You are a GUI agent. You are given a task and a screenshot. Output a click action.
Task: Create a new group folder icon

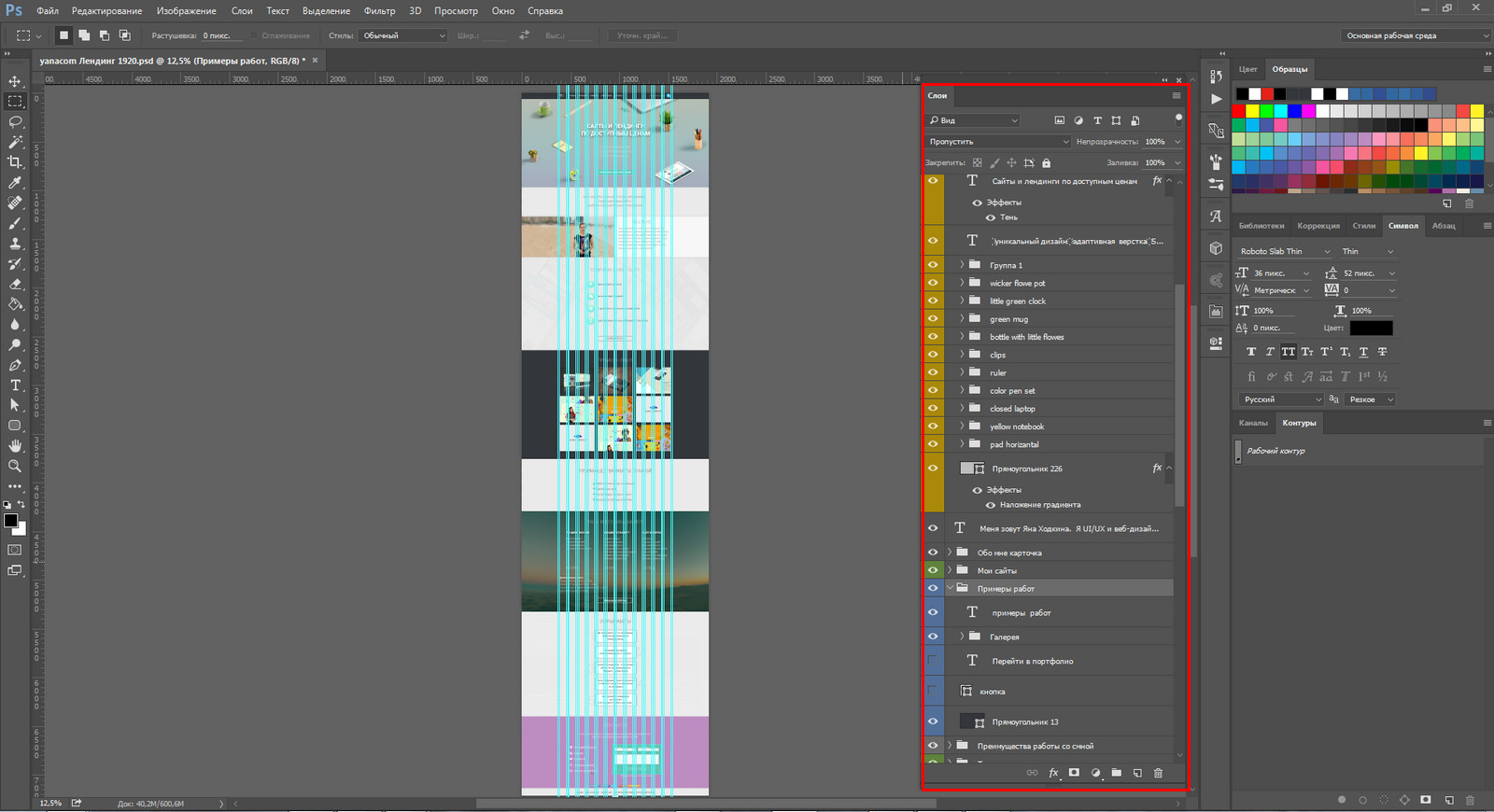tap(1116, 773)
